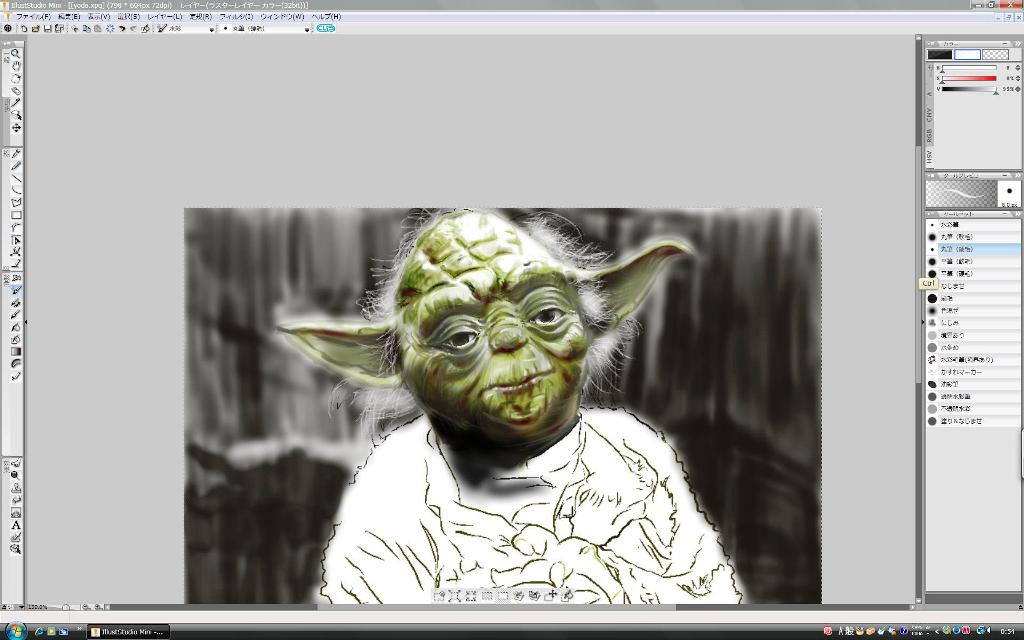The width and height of the screenshot is (1024, 640).
Task: Click the Save floppy icon in top toolbar
Action: (x=48, y=29)
